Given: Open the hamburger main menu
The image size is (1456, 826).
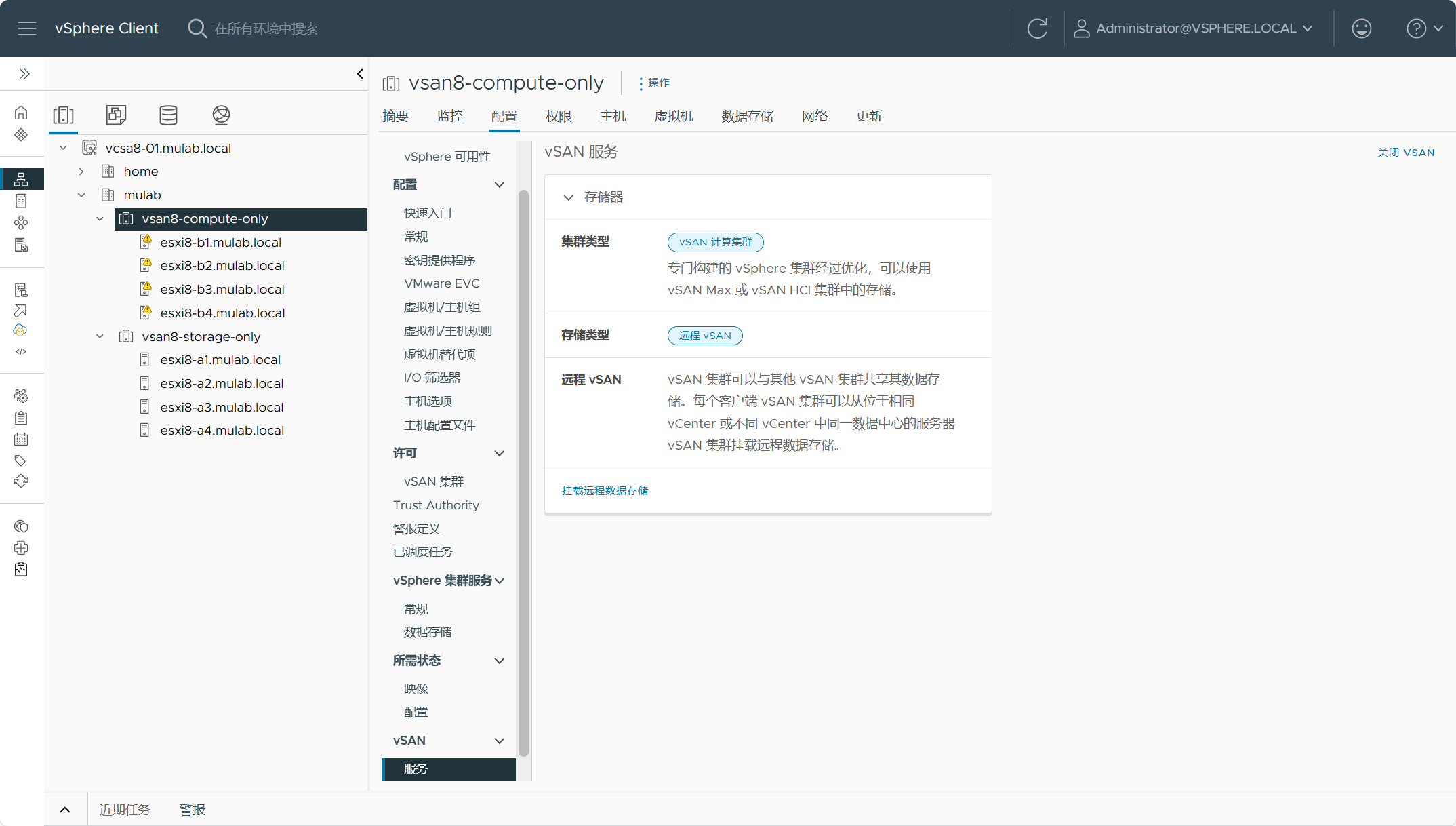Looking at the screenshot, I should coord(27,28).
